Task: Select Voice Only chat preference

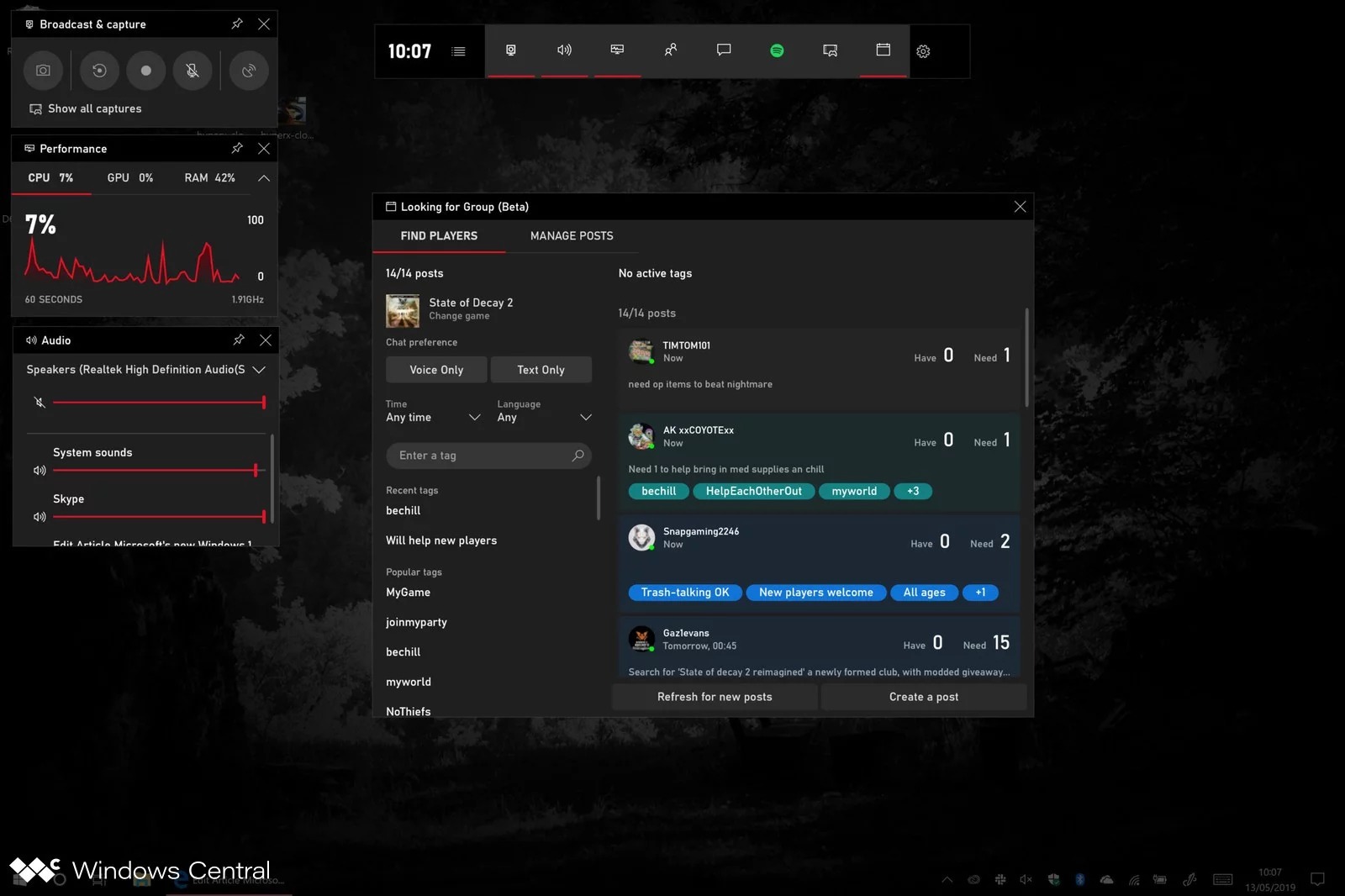Action: pos(436,370)
